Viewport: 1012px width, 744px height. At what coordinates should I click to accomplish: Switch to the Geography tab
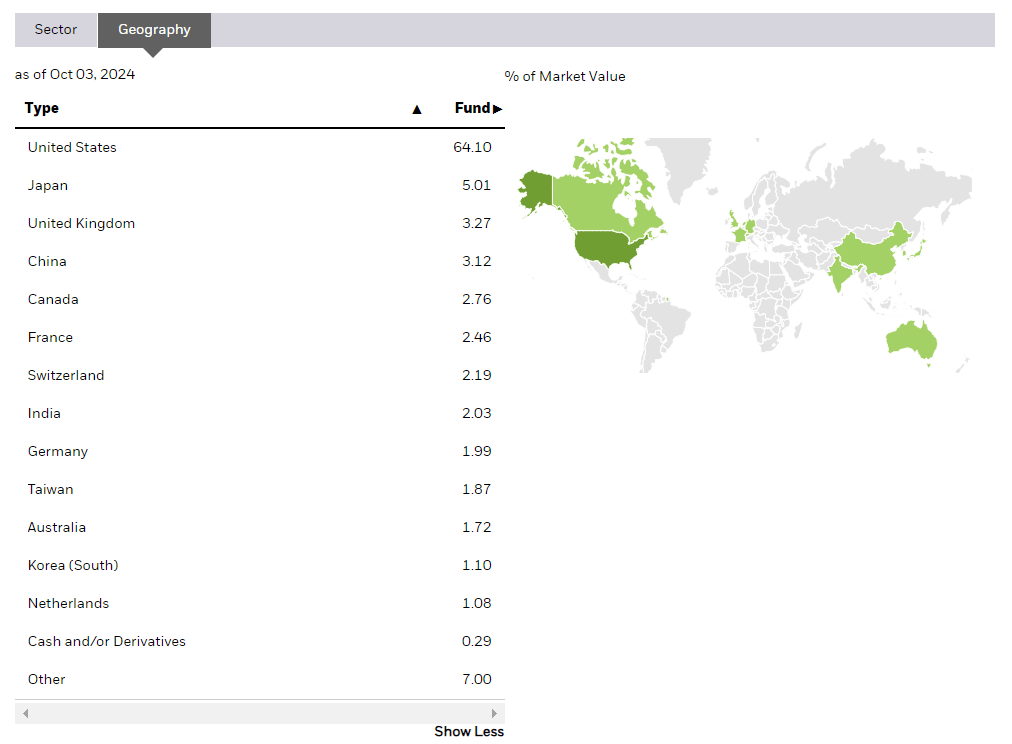pyautogui.click(x=153, y=30)
